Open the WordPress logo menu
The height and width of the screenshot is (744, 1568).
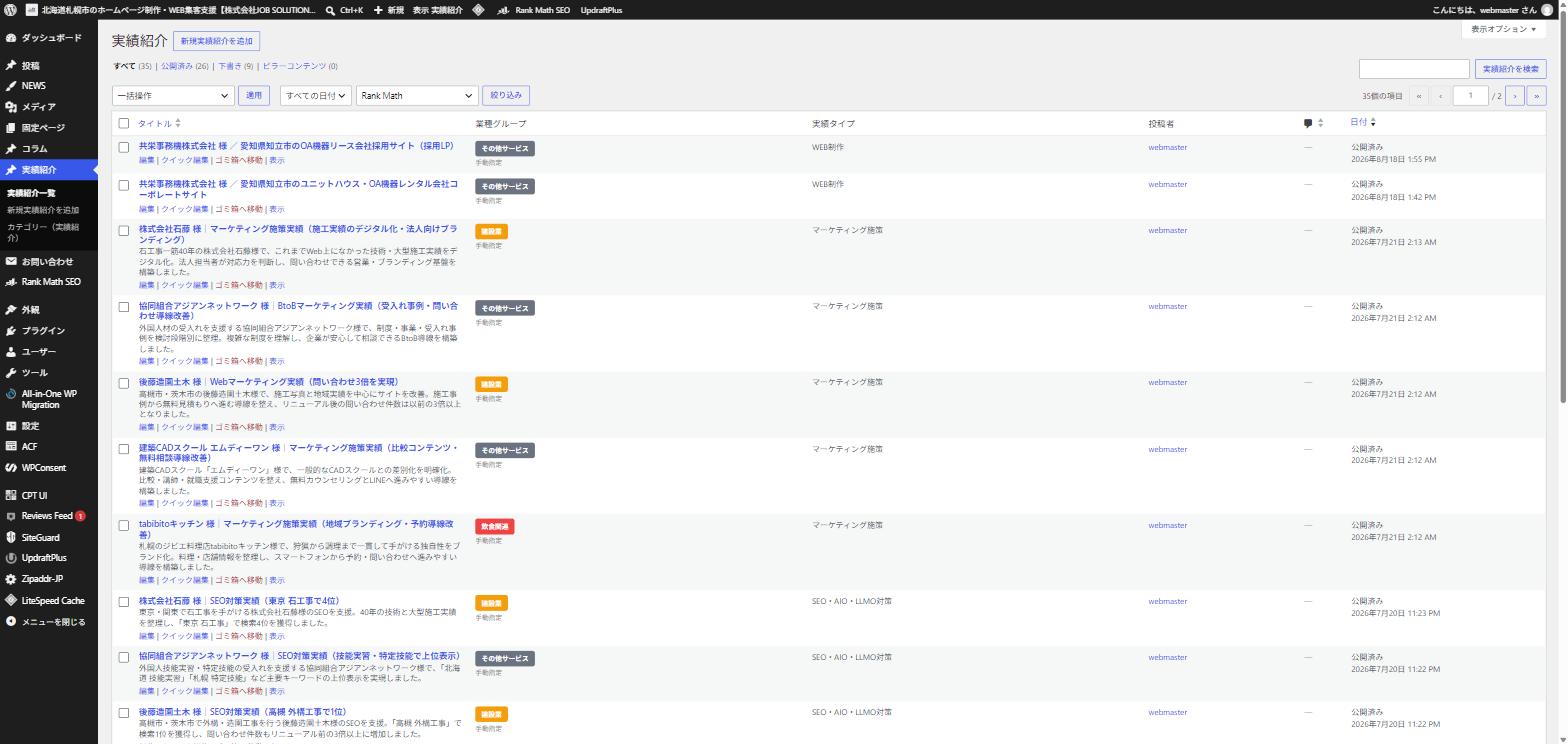(10, 9)
